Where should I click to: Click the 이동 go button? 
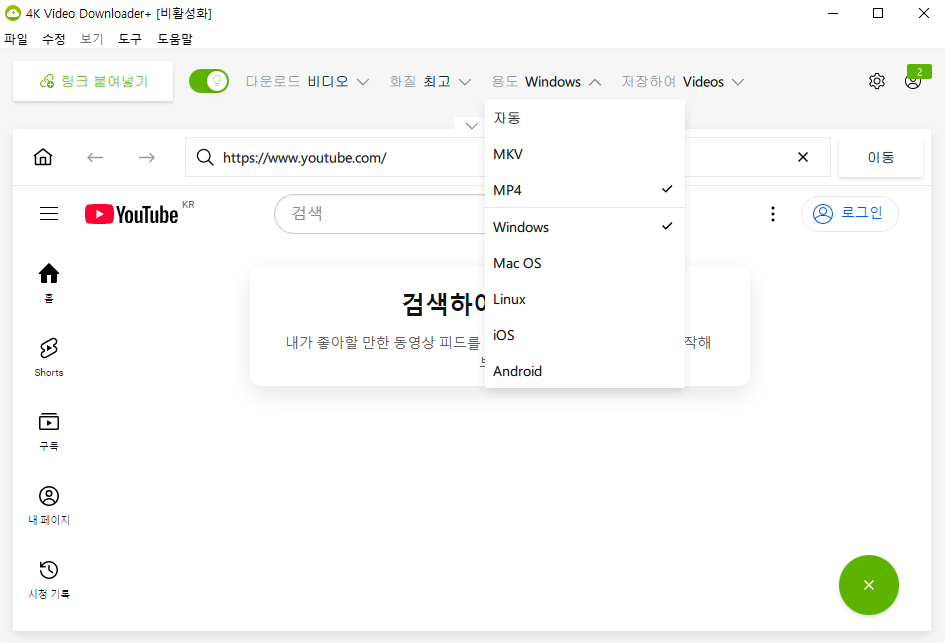tap(881, 157)
